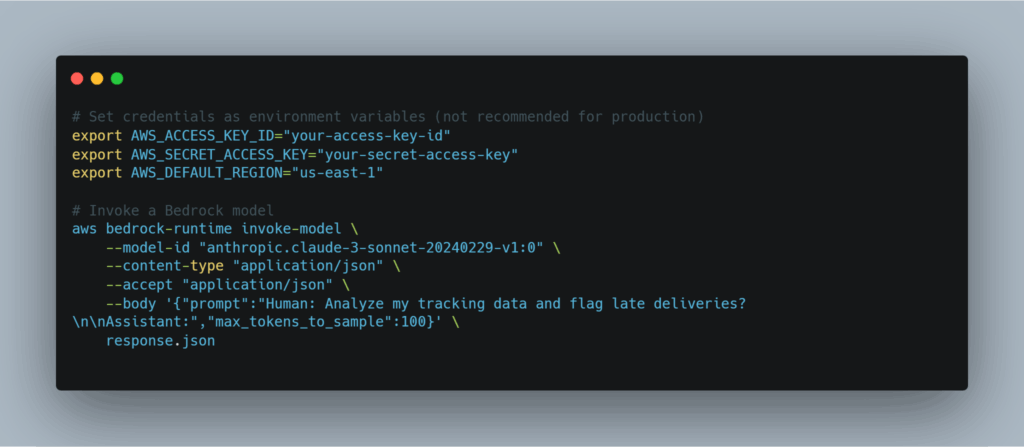Click the red close dot
1024x447 pixels.
(x=77, y=78)
